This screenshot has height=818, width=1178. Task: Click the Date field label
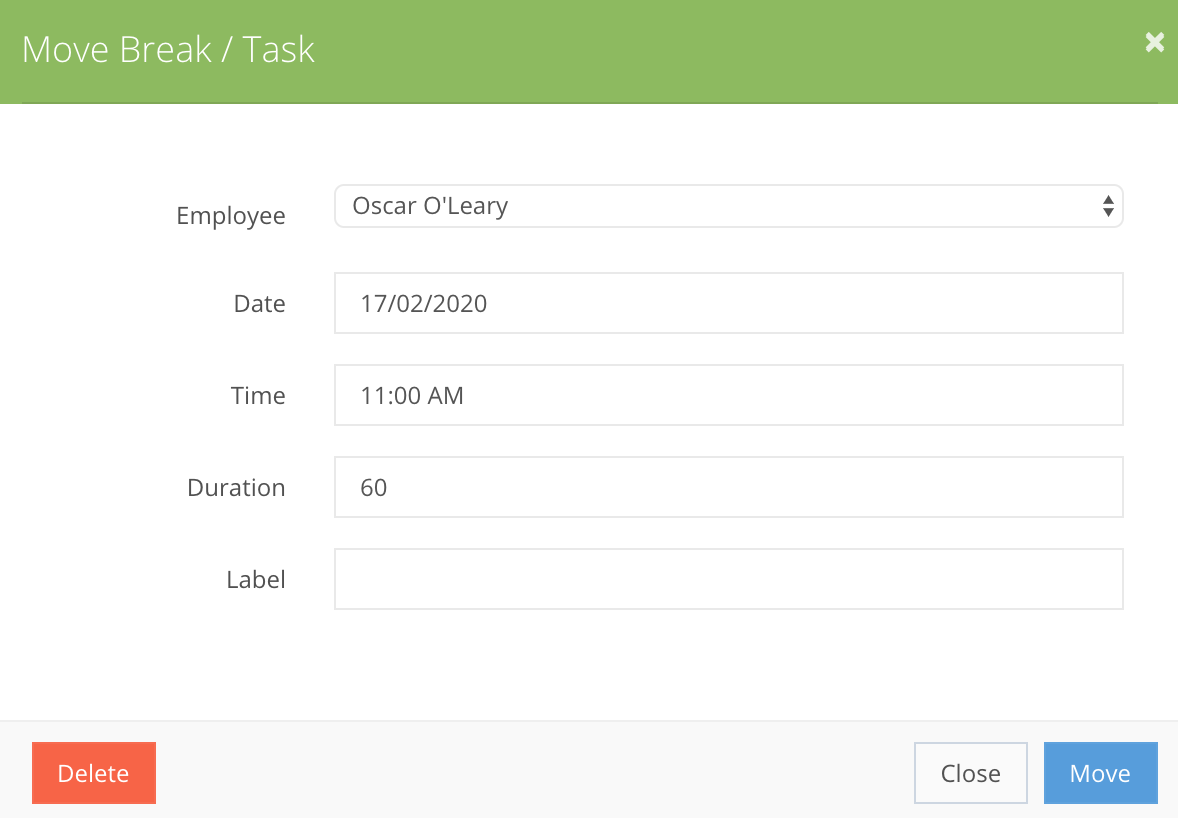pos(259,303)
